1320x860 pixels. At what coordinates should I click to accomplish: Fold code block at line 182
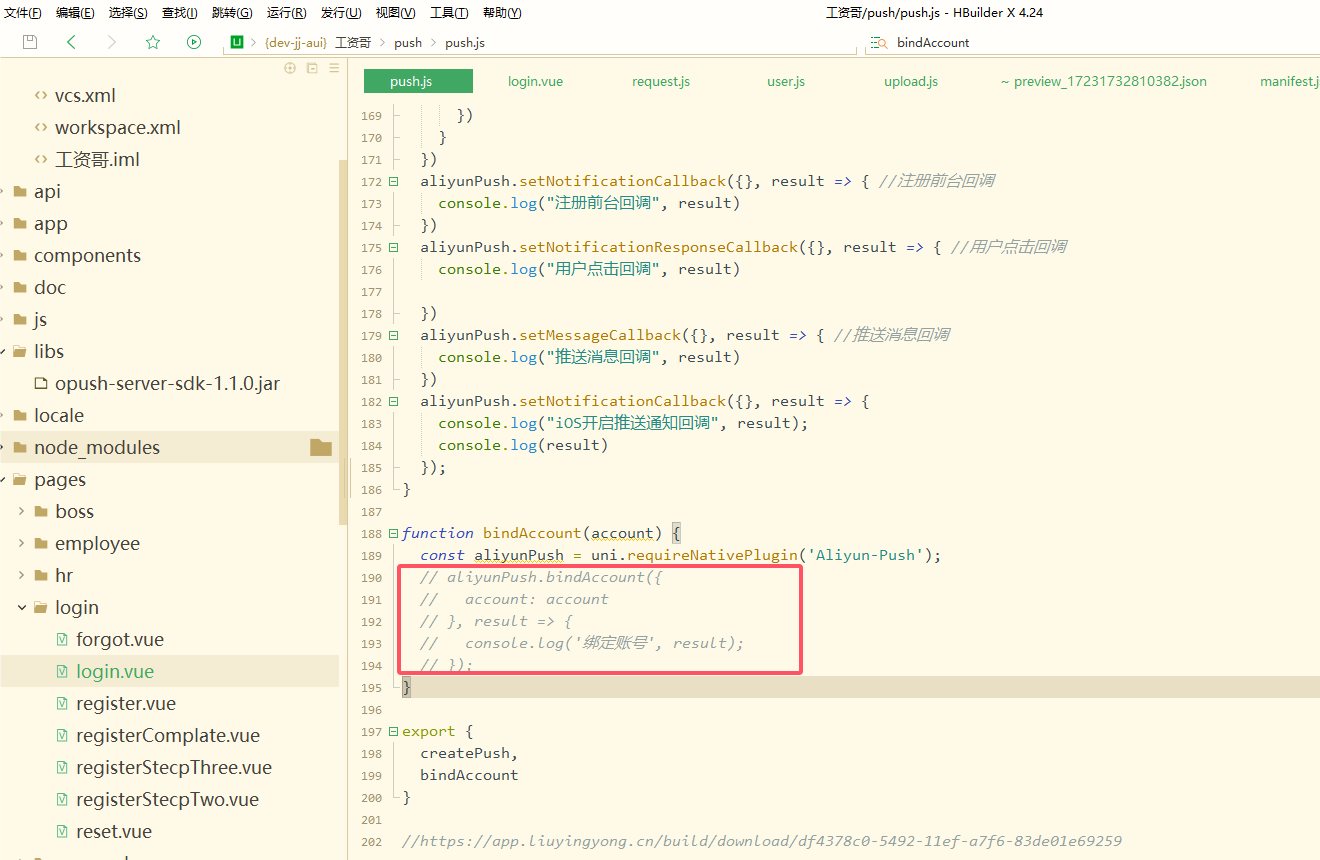click(x=393, y=402)
